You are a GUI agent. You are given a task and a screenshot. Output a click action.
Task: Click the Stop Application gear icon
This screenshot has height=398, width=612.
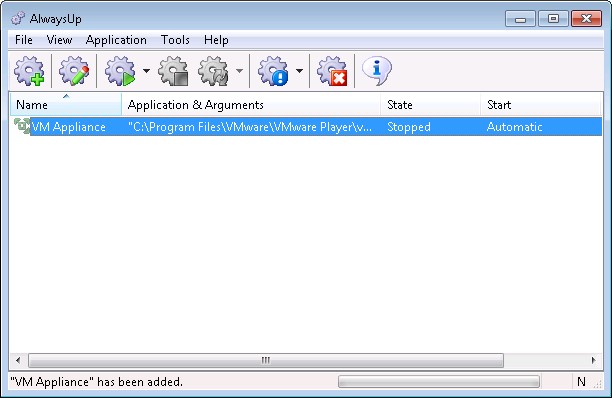tap(173, 71)
